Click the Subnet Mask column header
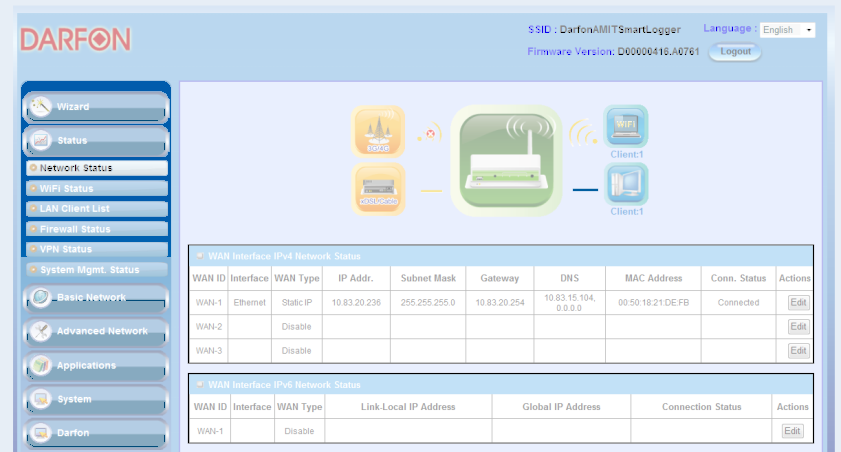This screenshot has width=841, height=452. (428, 278)
